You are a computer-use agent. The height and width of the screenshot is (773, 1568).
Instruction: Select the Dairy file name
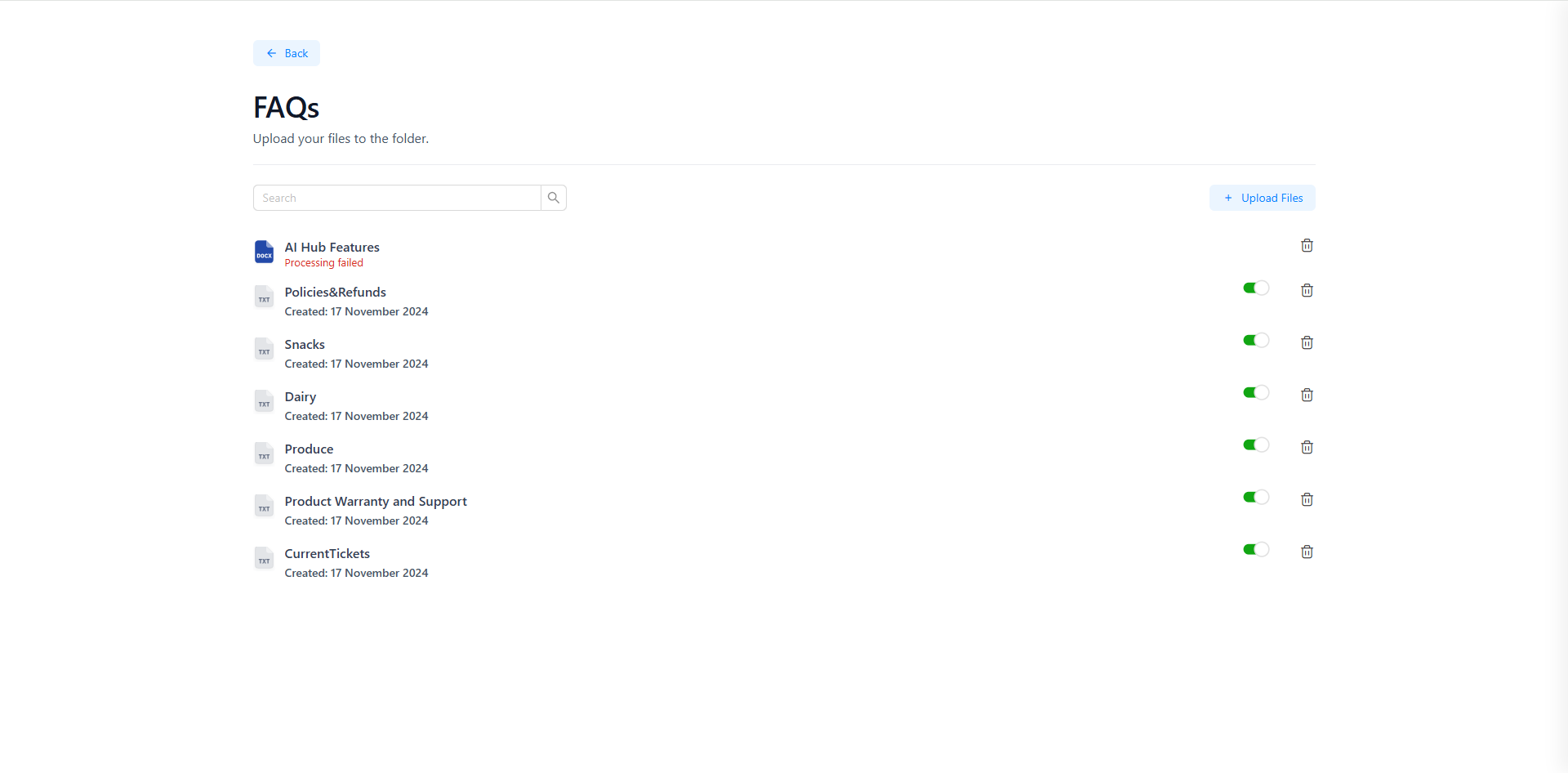click(300, 397)
